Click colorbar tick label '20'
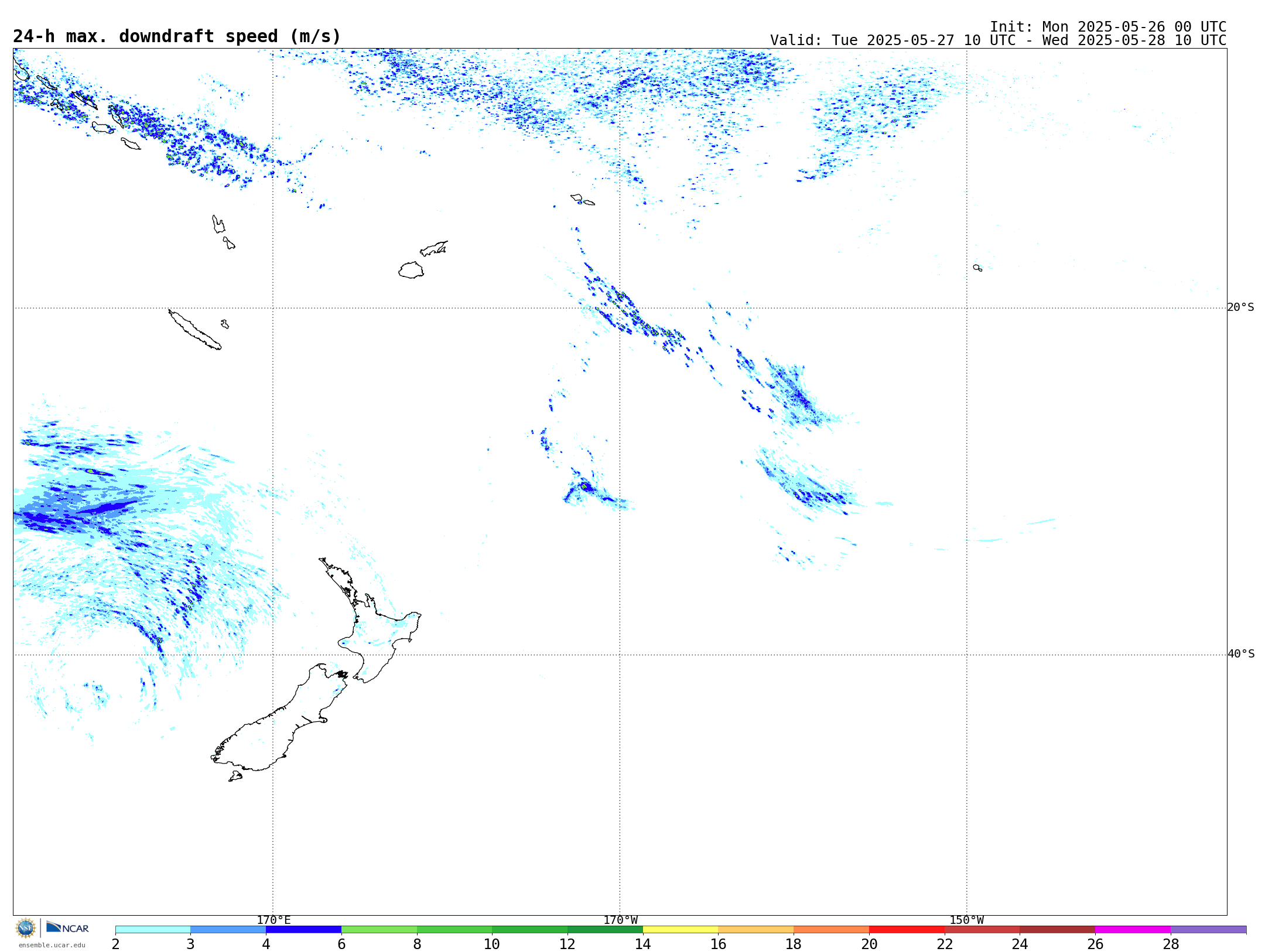 pos(869,944)
